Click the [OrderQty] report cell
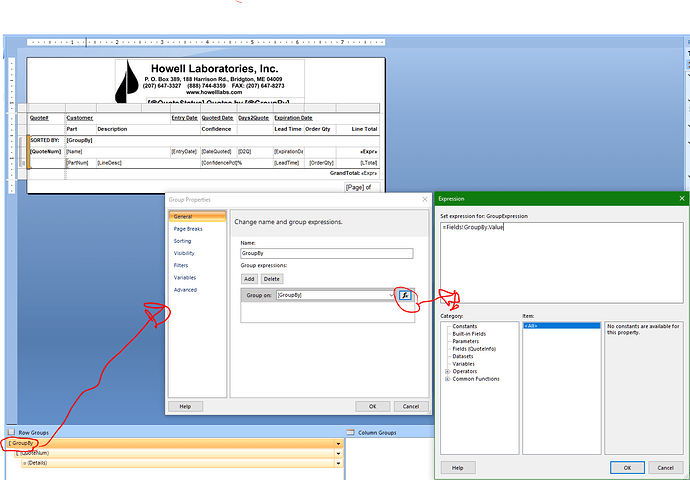The height and width of the screenshot is (480, 690). [320, 163]
